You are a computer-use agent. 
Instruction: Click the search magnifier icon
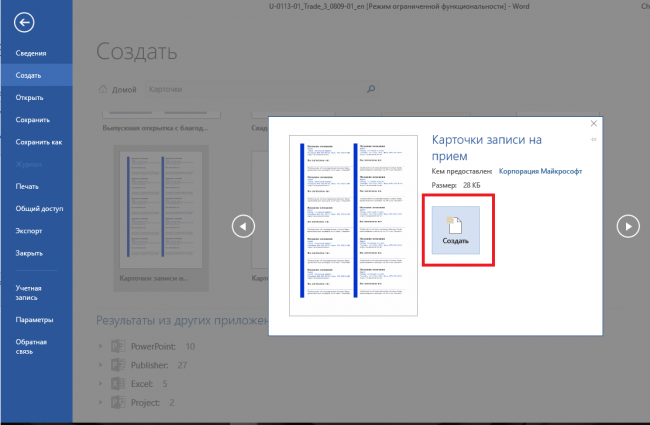pos(371,89)
